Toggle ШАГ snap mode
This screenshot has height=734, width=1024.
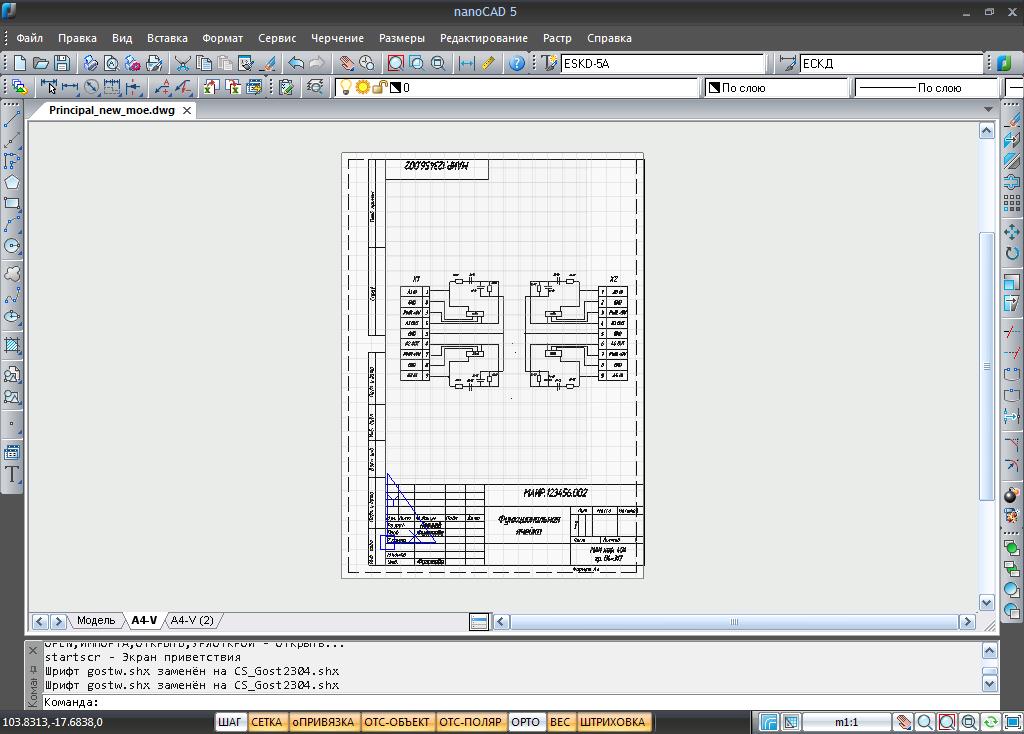coord(229,722)
